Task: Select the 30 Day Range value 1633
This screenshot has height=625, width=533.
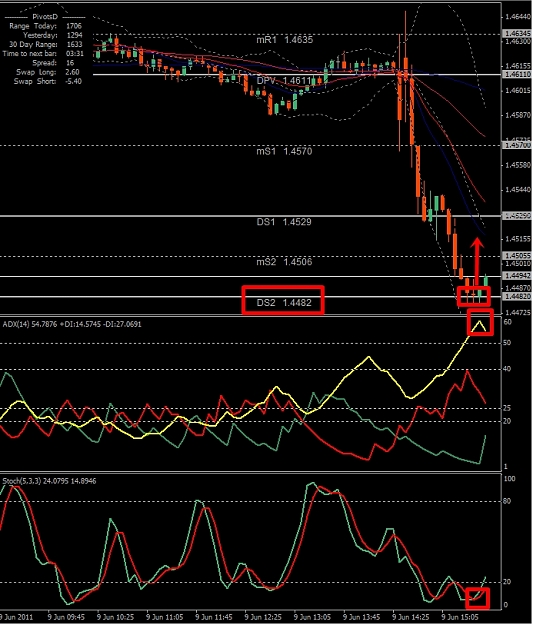Action: [74, 44]
